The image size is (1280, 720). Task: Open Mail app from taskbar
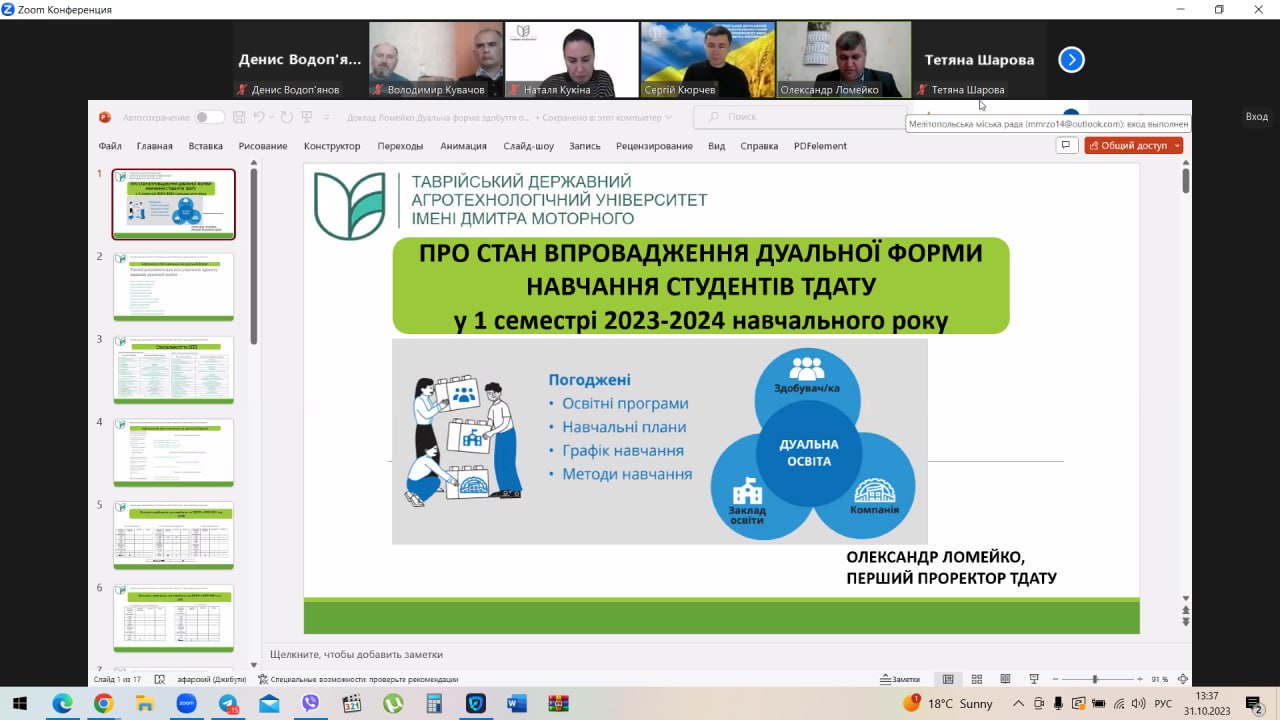[269, 703]
